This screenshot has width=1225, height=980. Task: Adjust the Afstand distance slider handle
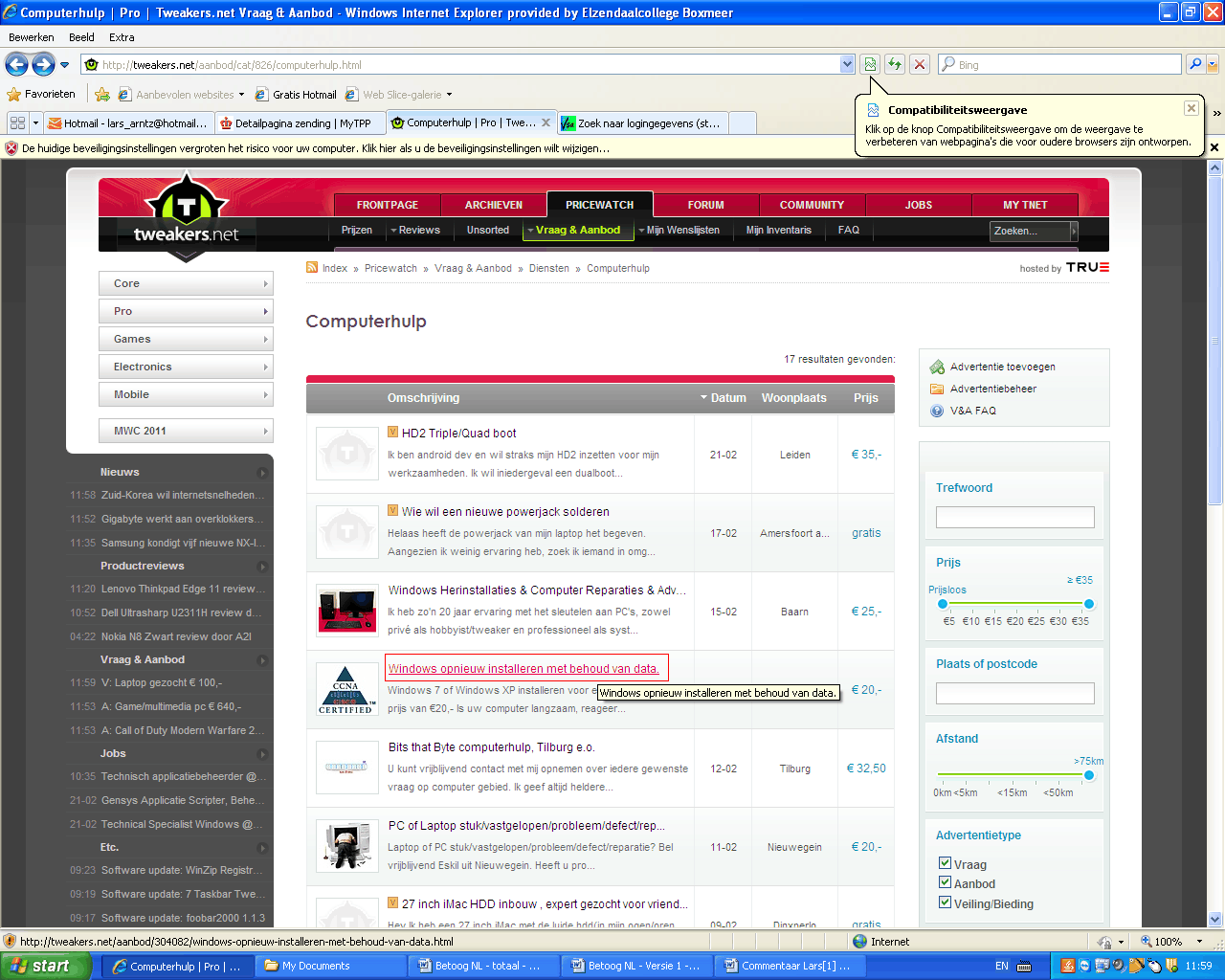point(1089,774)
